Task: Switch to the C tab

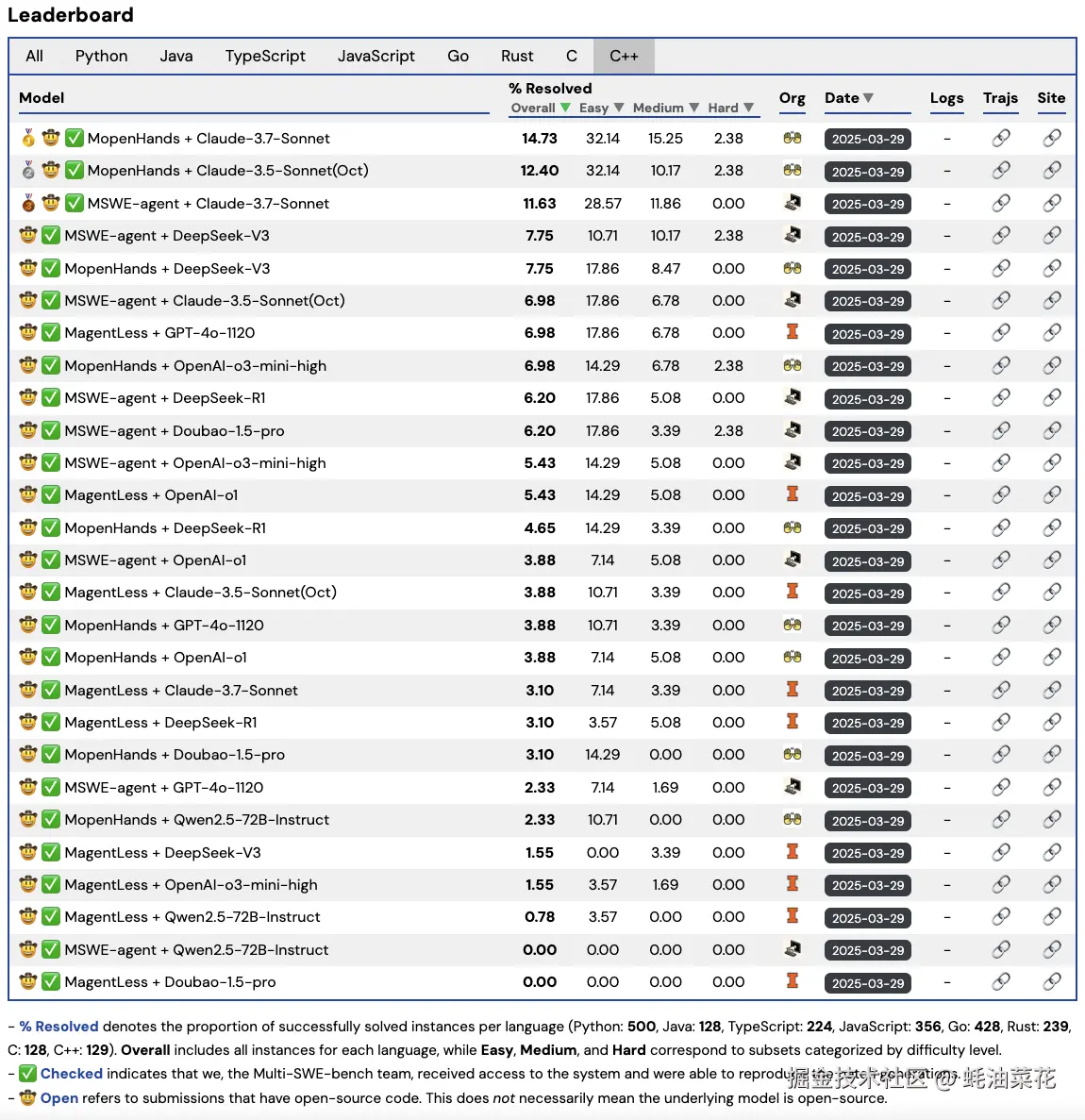Action: tap(572, 56)
